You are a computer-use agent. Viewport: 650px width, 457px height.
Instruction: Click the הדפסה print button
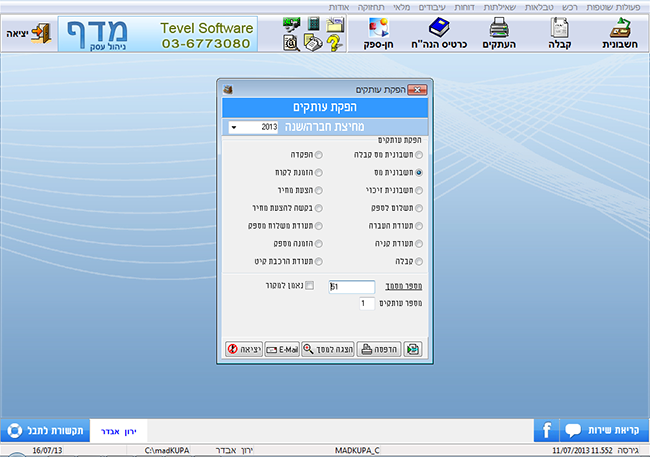coord(377,349)
